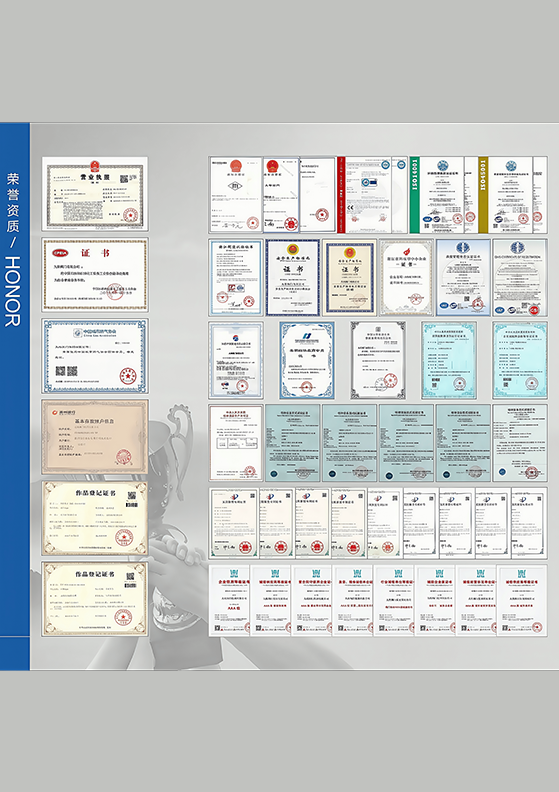View the China Gas Association certificate
This screenshot has height=792, width=559.
(x=95, y=356)
